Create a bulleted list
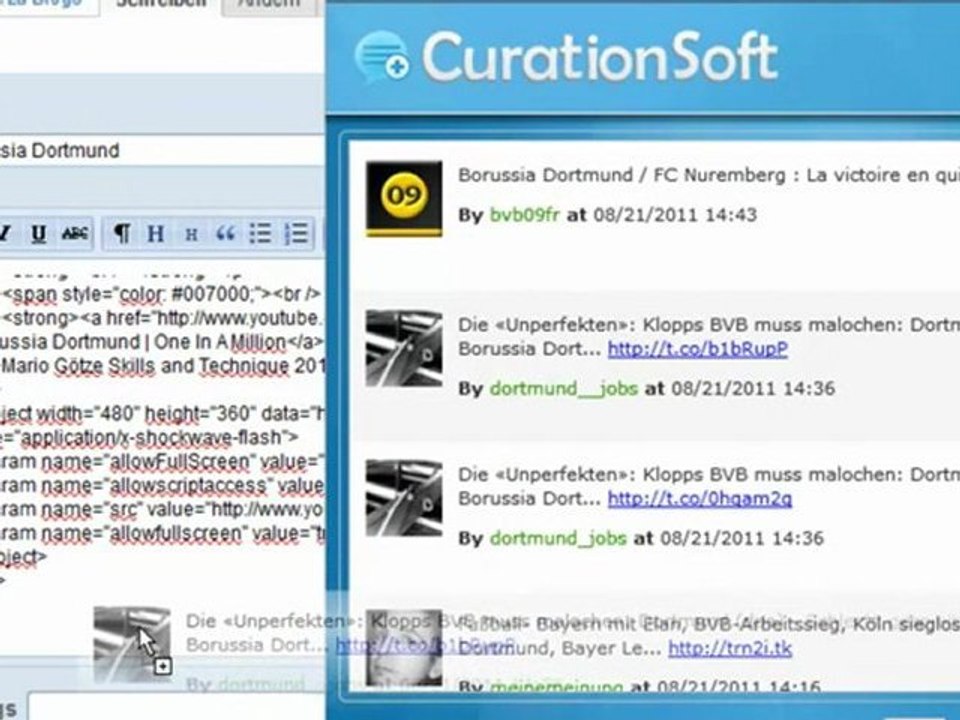Image resolution: width=960 pixels, height=720 pixels. coord(260,233)
